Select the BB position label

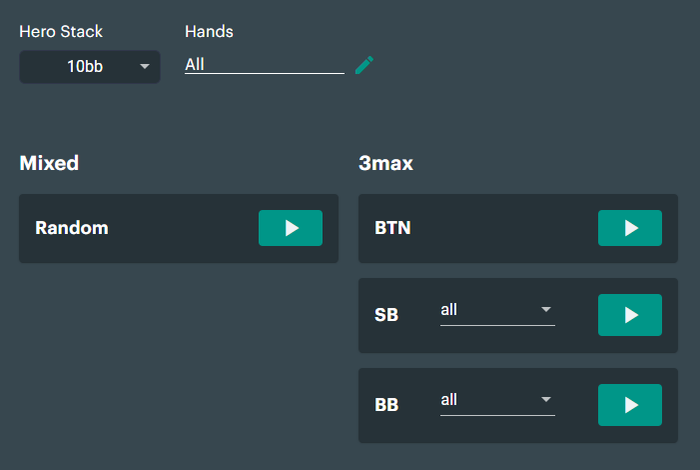coord(386,405)
